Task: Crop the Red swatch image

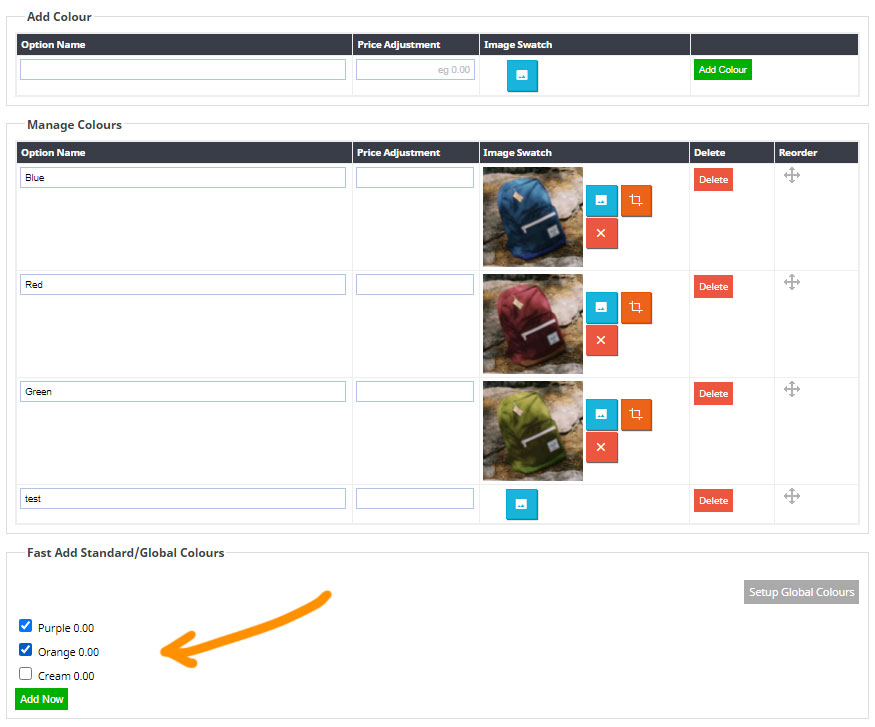Action: (636, 307)
